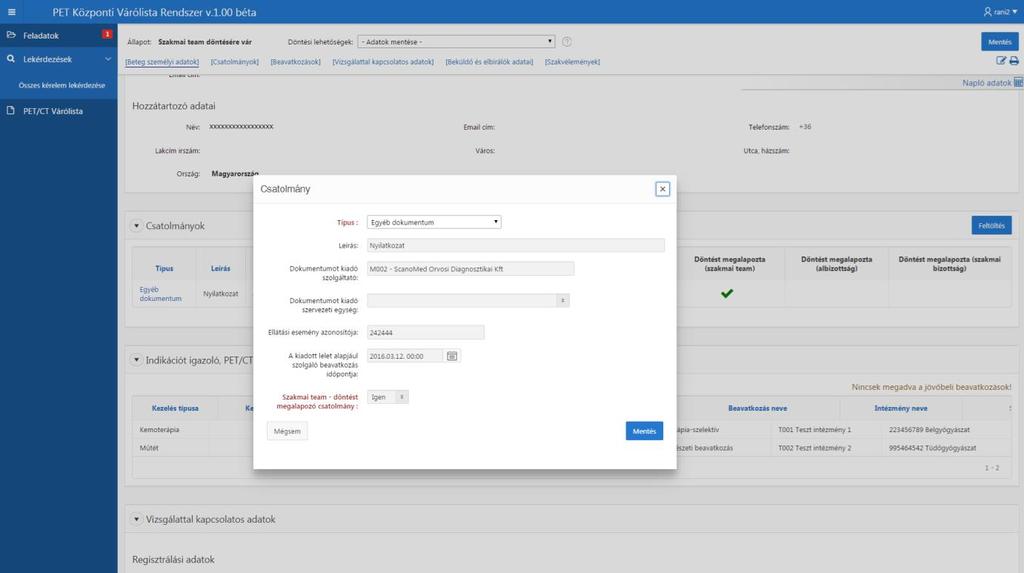The height and width of the screenshot is (573, 1024).
Task: Go to Vizsgálattal kapcsolatos adatok link
Action: click(x=383, y=61)
